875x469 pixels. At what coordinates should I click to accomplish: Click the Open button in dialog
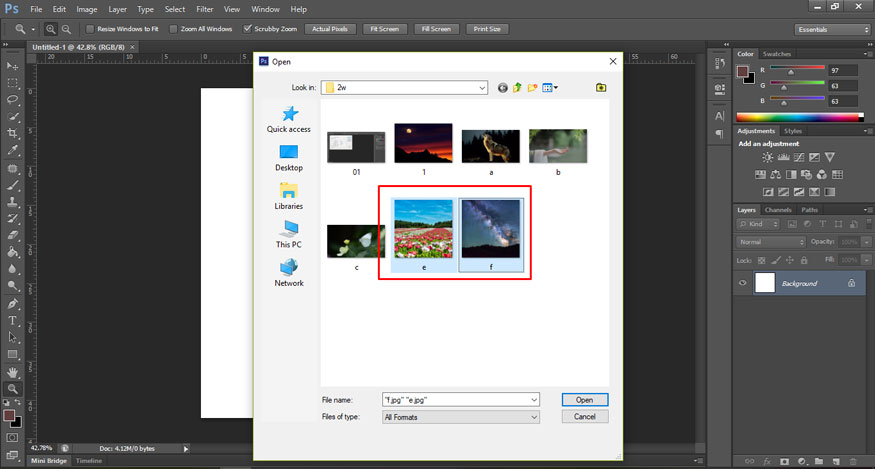[584, 400]
